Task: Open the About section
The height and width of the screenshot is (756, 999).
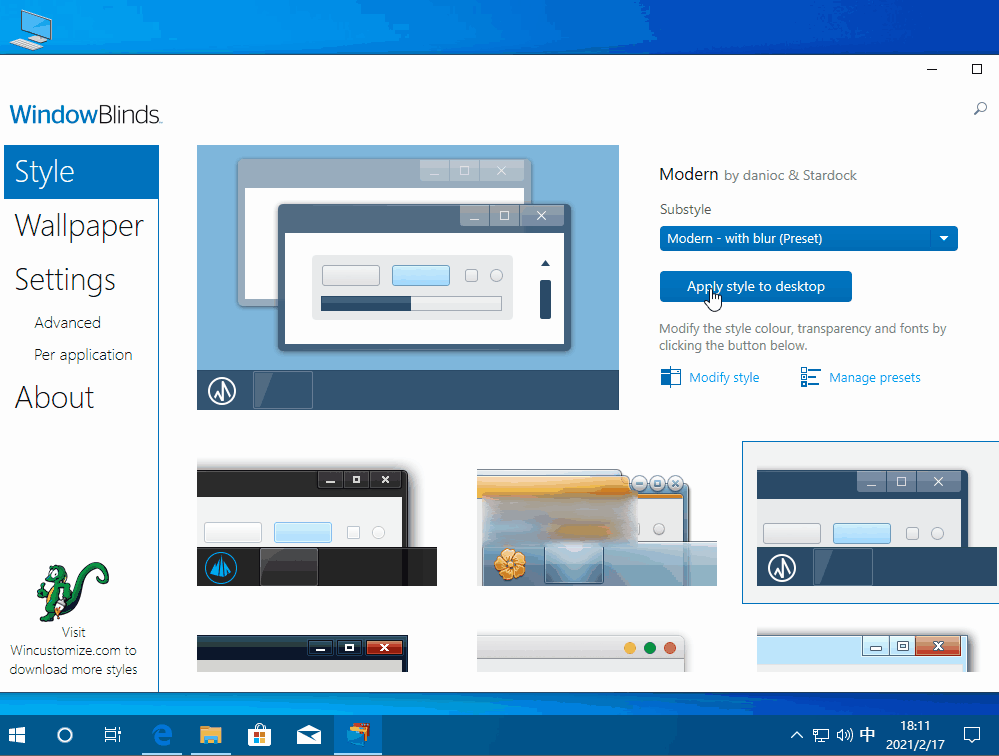Action: click(54, 397)
